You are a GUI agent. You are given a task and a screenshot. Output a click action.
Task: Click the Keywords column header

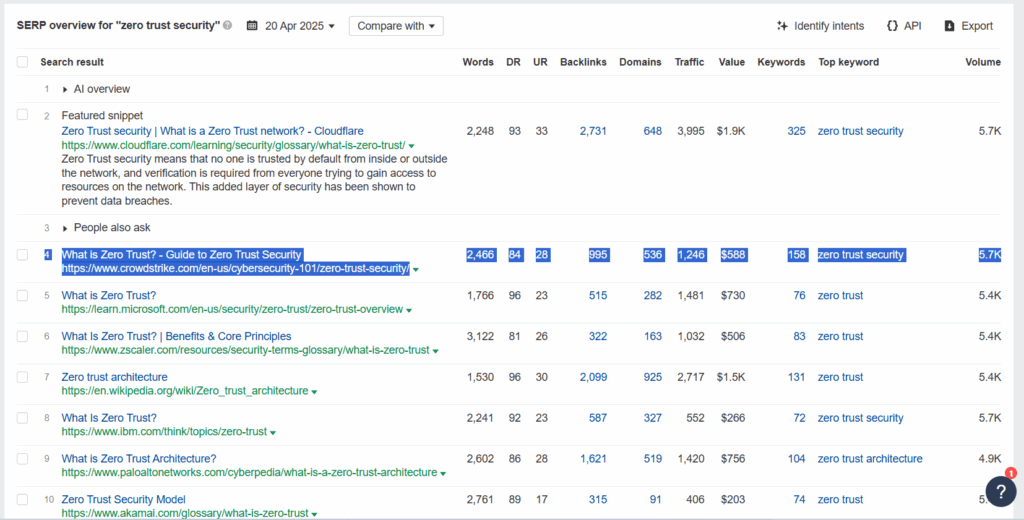781,62
